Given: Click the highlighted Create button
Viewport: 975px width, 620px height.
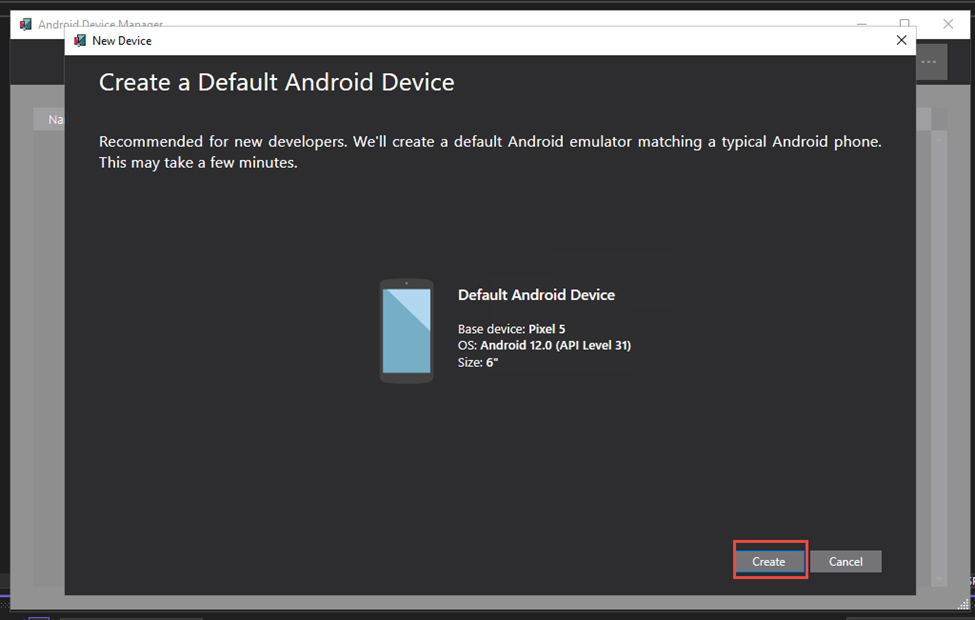Looking at the screenshot, I should (769, 561).
